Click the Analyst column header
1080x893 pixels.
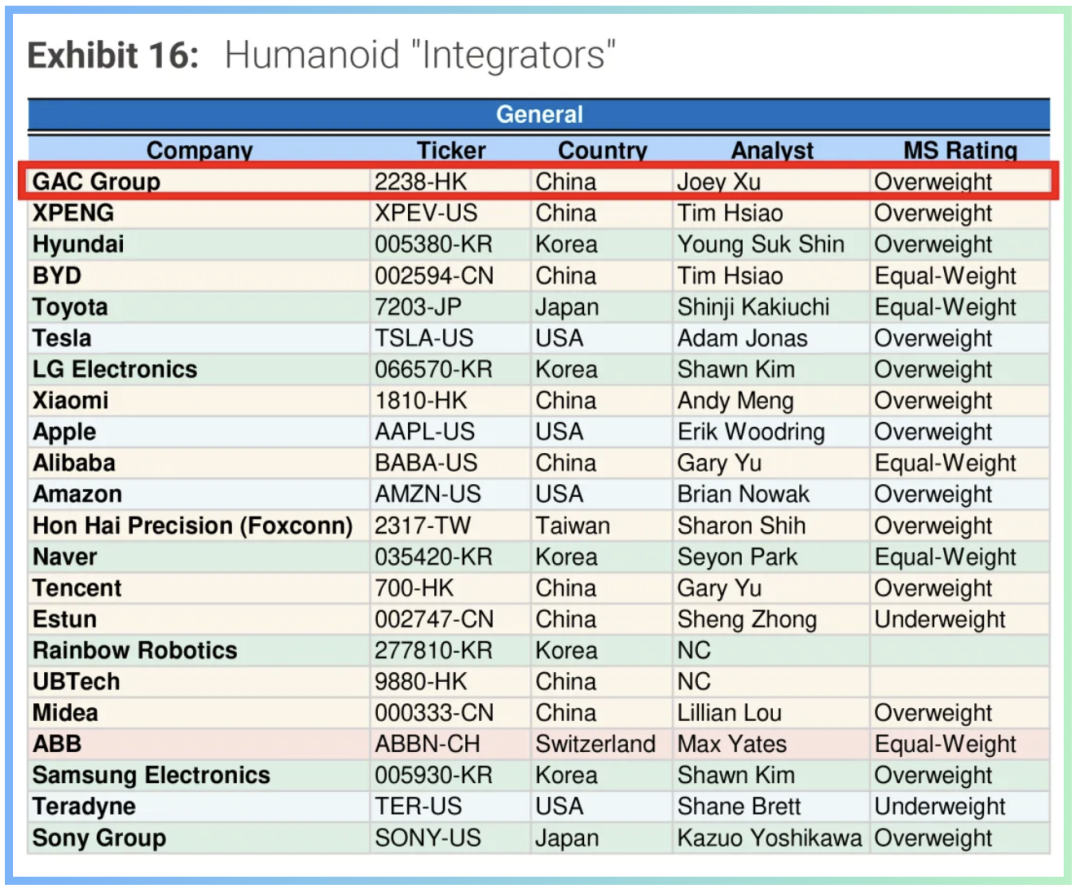(772, 151)
